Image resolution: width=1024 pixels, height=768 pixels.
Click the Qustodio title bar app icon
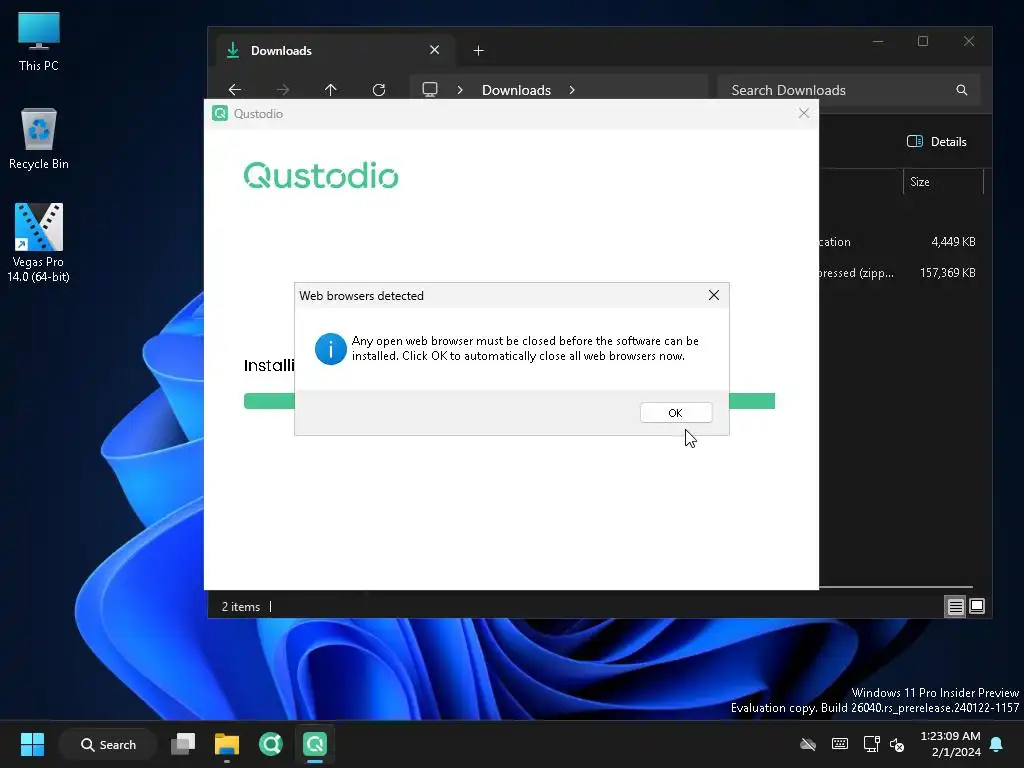(x=220, y=114)
